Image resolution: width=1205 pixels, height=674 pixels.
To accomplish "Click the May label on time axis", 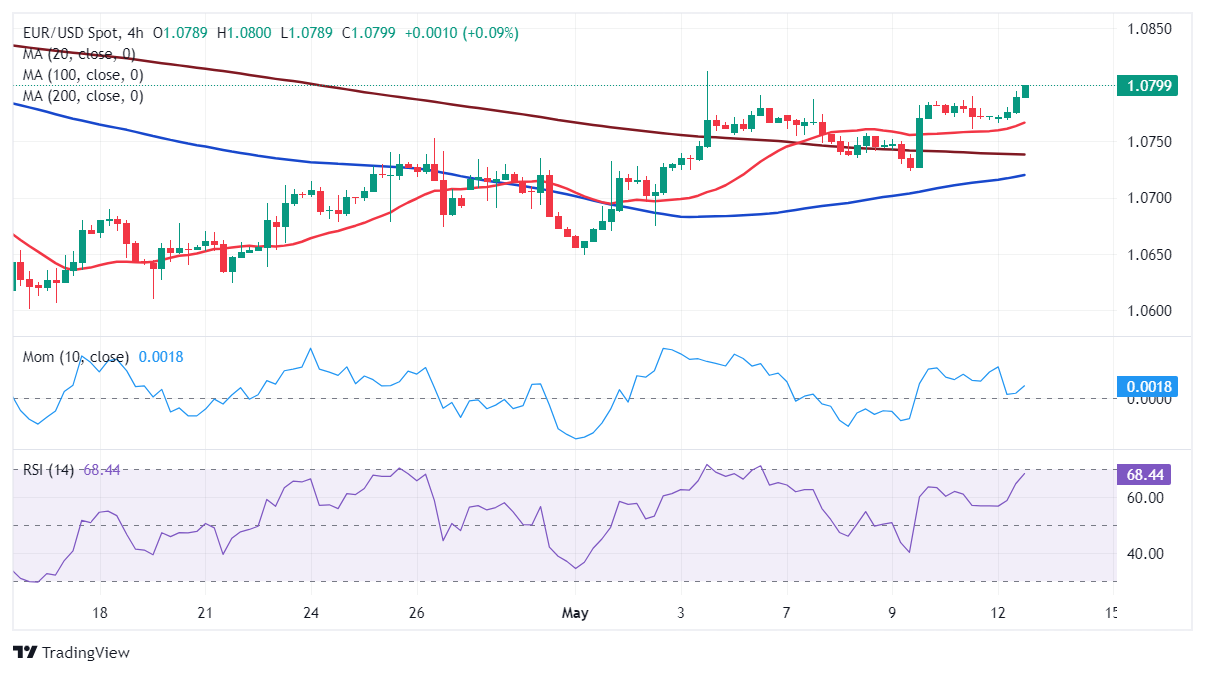I will tap(575, 612).
